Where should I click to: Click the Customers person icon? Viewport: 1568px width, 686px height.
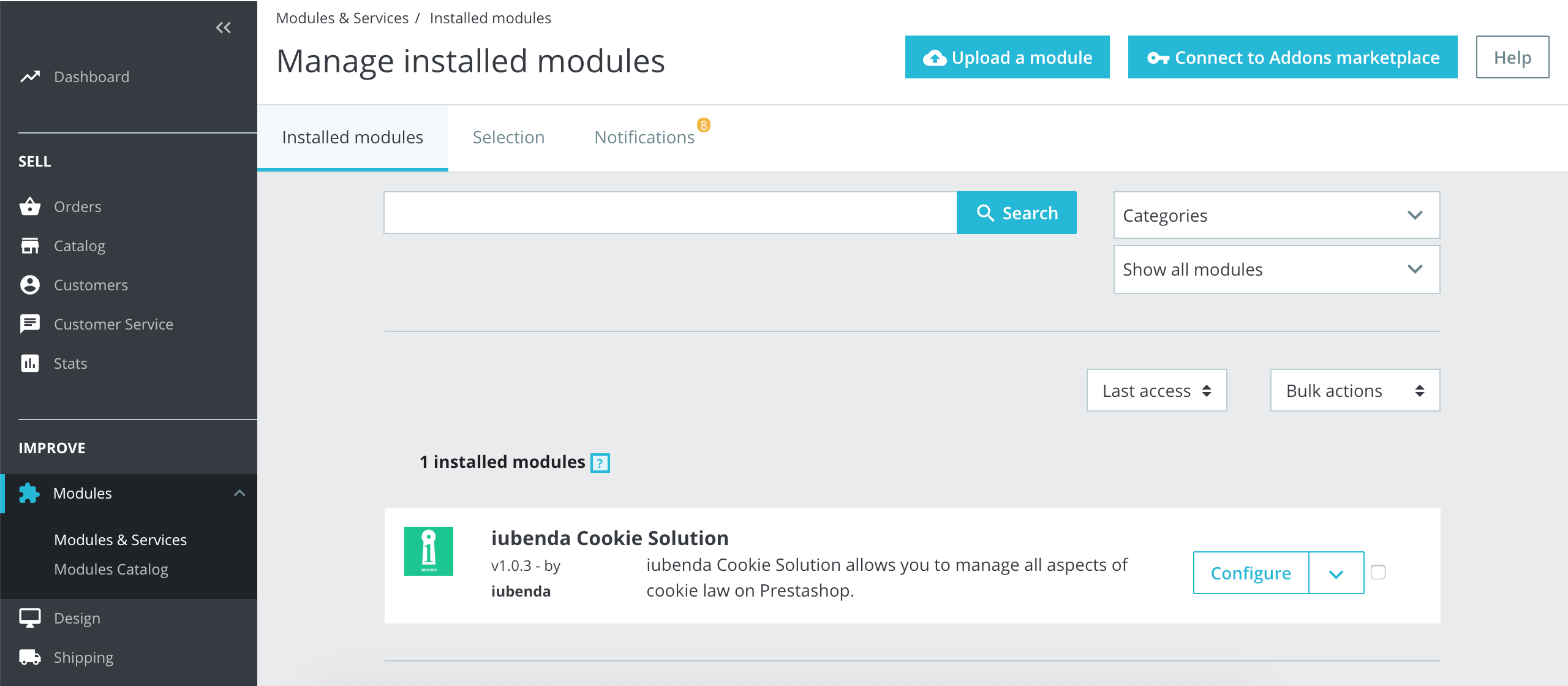30,285
